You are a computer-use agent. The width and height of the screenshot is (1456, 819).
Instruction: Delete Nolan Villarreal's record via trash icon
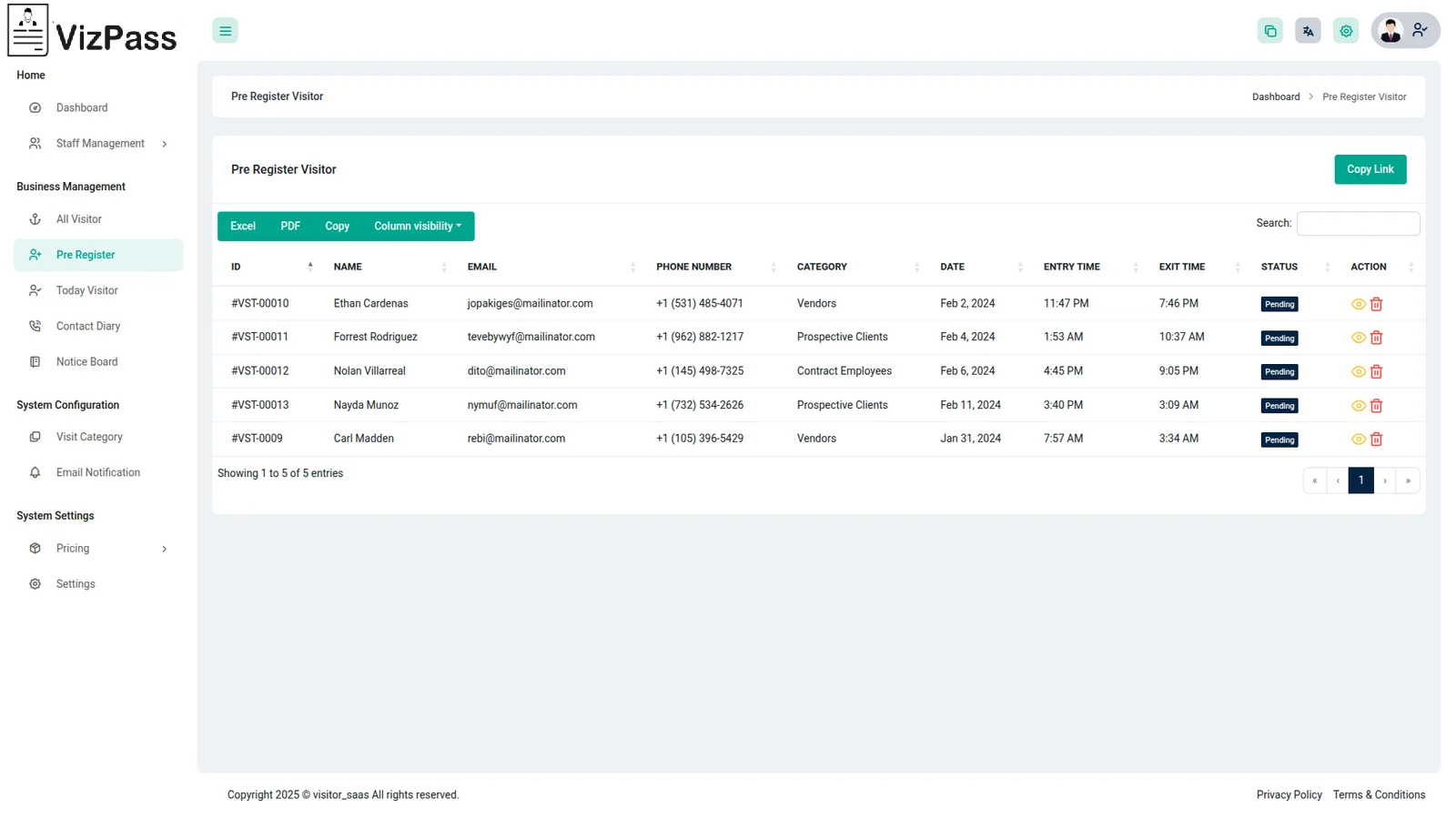(1376, 371)
